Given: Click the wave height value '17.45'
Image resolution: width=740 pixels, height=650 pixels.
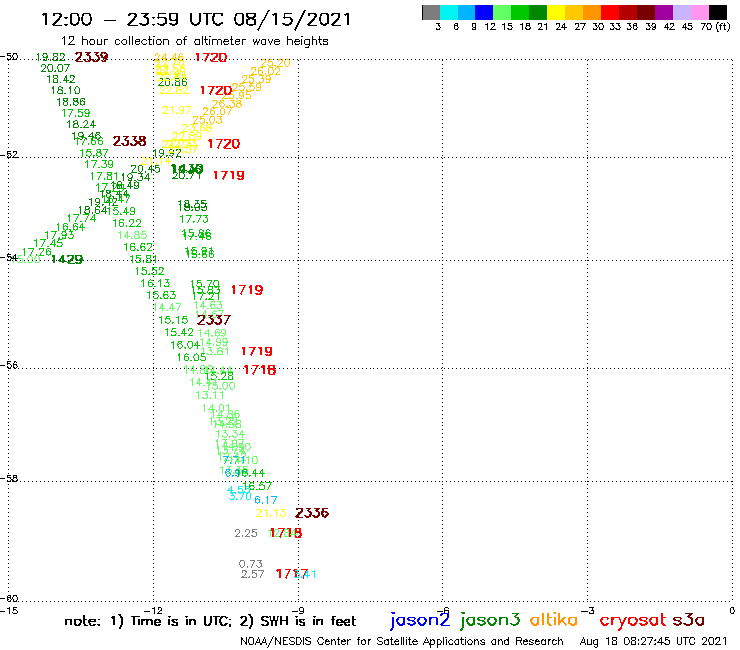Looking at the screenshot, I should tap(48, 244).
